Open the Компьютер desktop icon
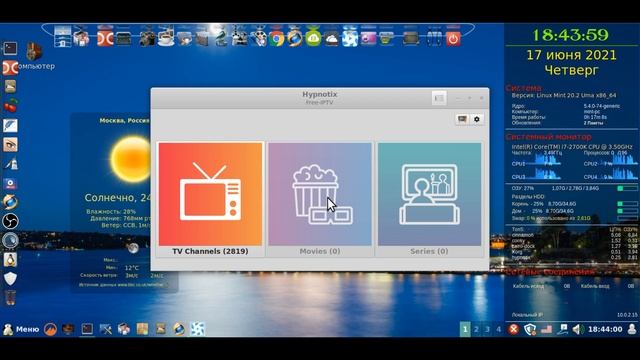Image resolution: width=640 pixels, height=360 pixels. click(x=34, y=56)
